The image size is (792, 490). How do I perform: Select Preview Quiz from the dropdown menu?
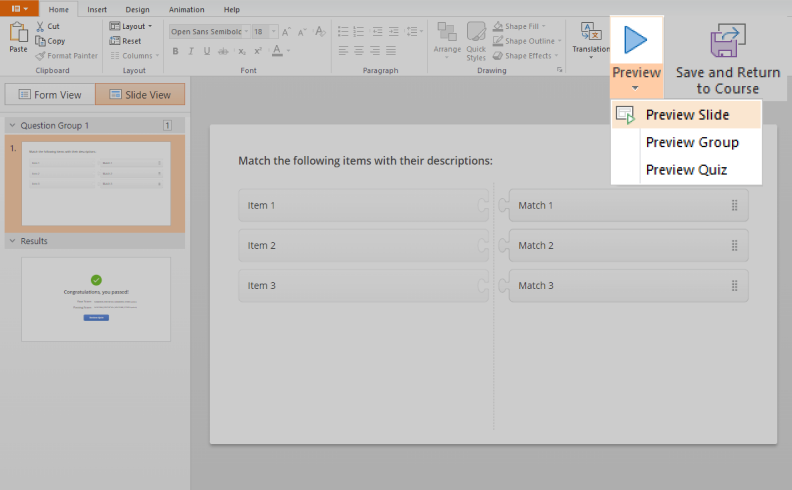(686, 170)
